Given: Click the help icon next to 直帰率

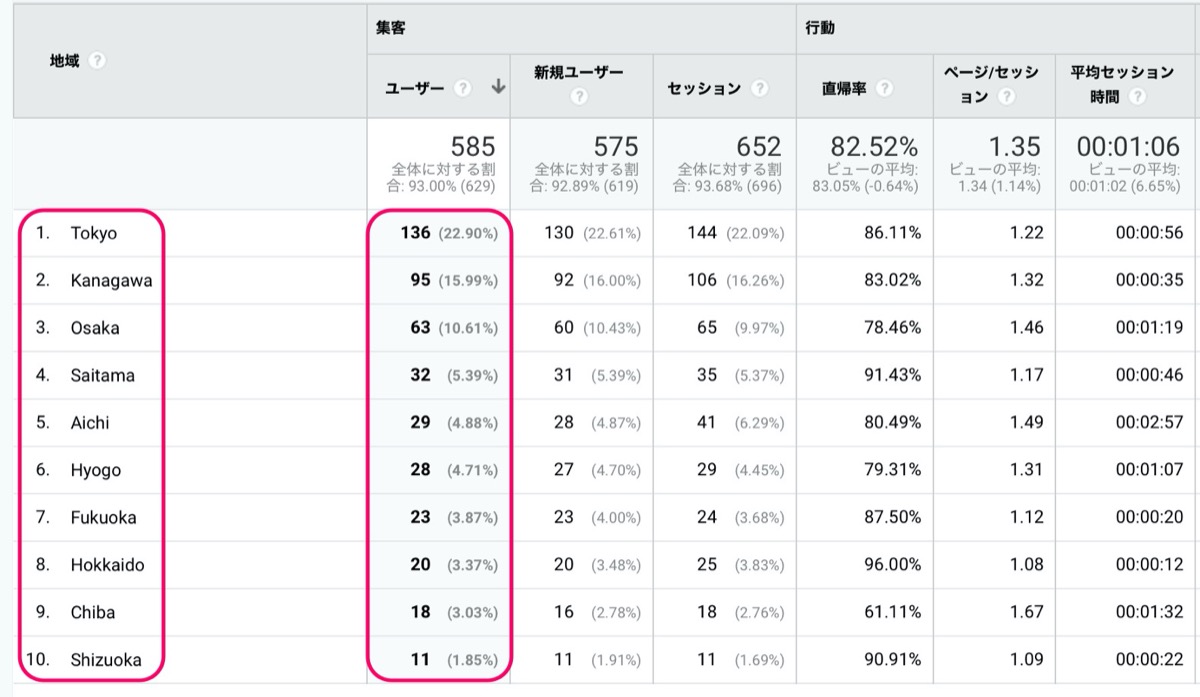Looking at the screenshot, I should (x=883, y=88).
